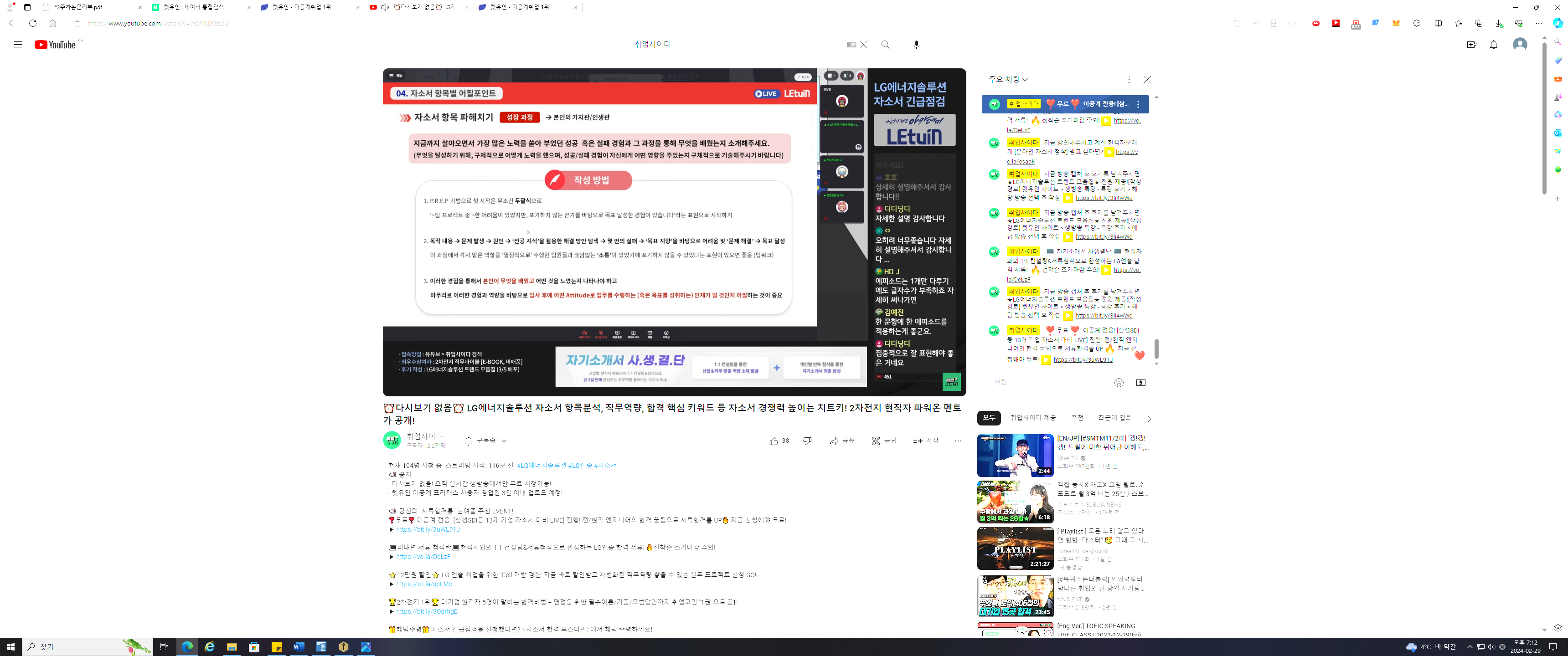This screenshot has width=1568, height=656.
Task: Open the account avatar menu
Action: pyautogui.click(x=1519, y=45)
